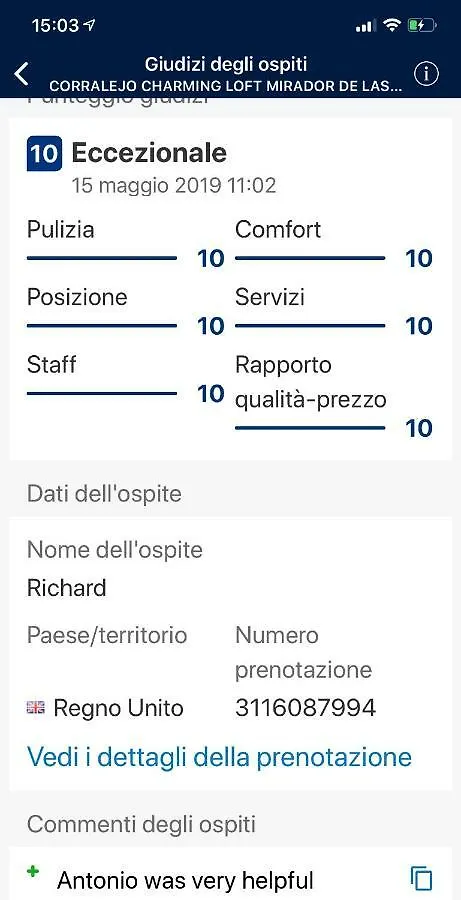Tap the green plus positive comment icon
This screenshot has width=461, height=900.
click(33, 872)
